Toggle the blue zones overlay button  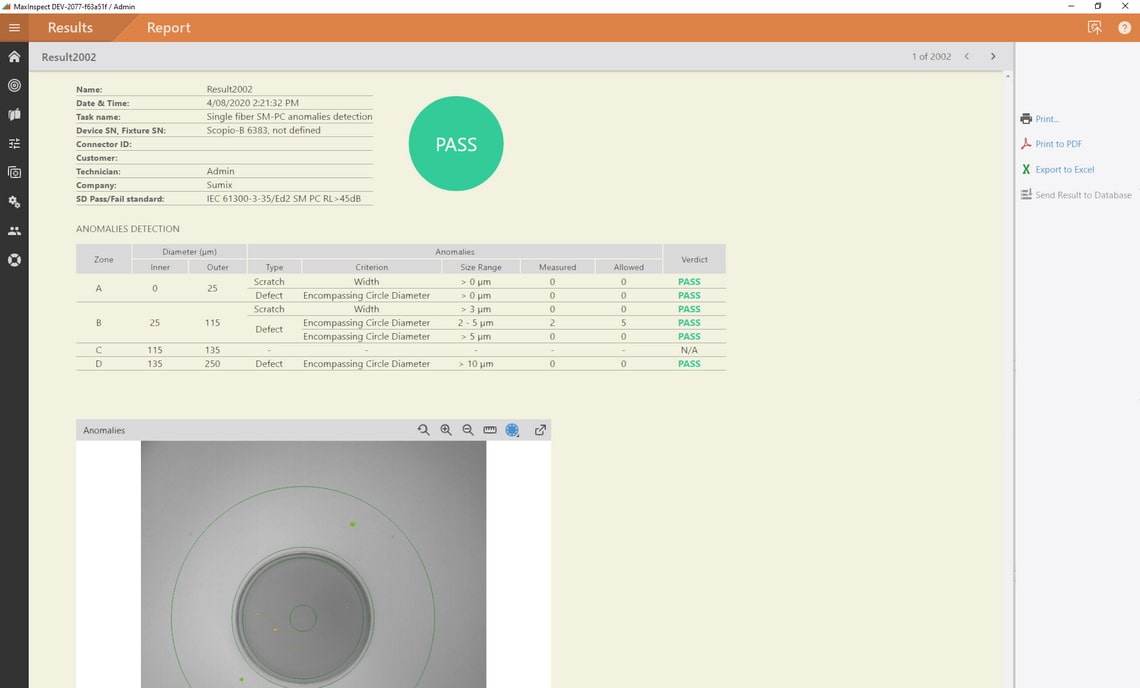(513, 431)
